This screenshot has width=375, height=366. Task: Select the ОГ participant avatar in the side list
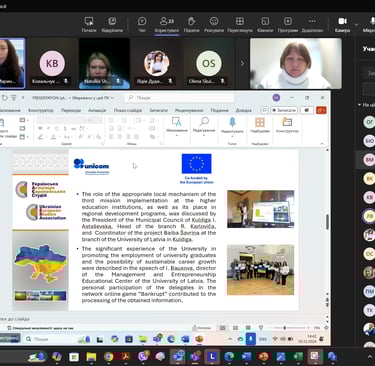(369, 122)
